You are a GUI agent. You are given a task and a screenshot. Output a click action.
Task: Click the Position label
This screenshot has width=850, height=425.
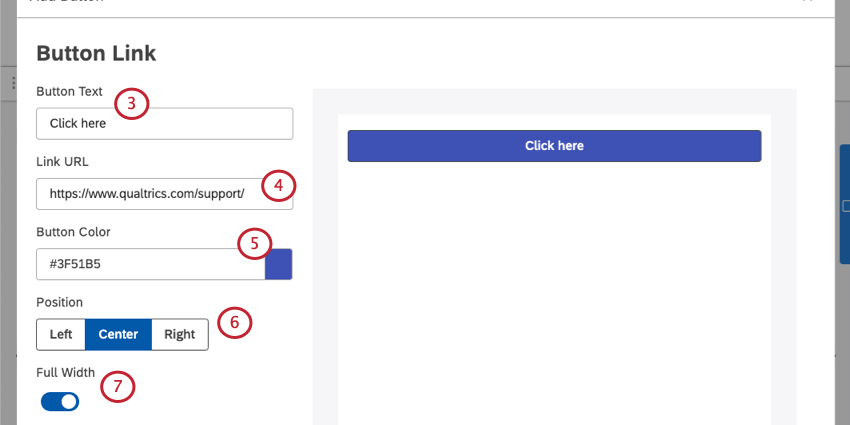tap(60, 302)
